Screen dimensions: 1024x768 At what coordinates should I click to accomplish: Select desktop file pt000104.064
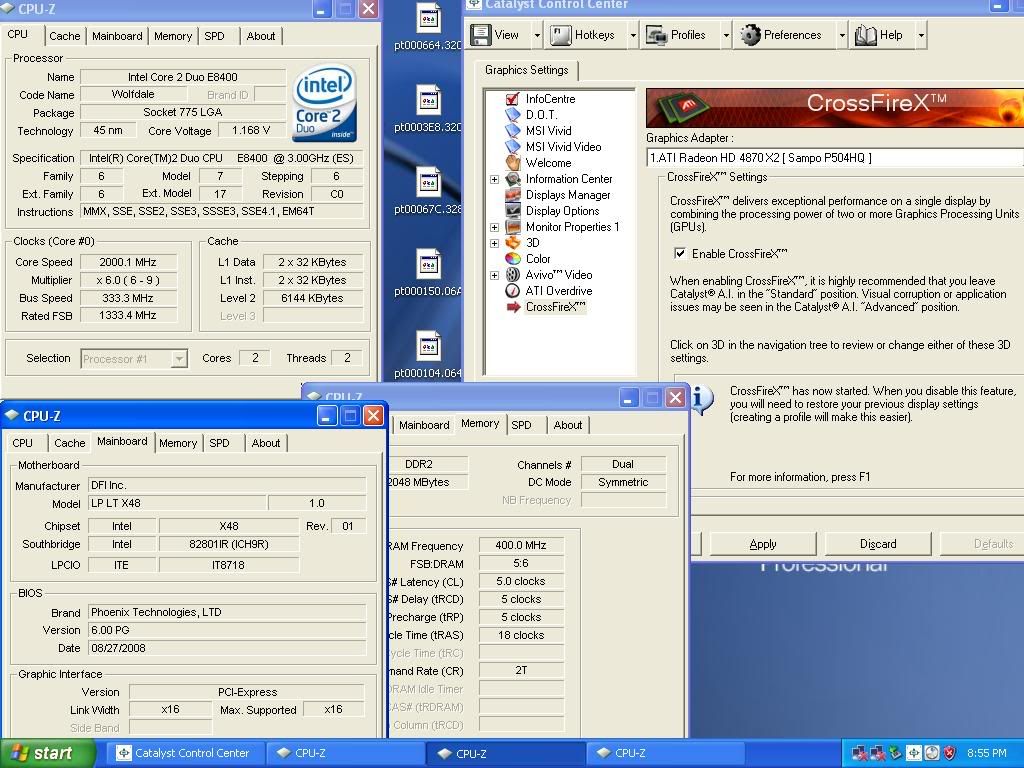(428, 355)
